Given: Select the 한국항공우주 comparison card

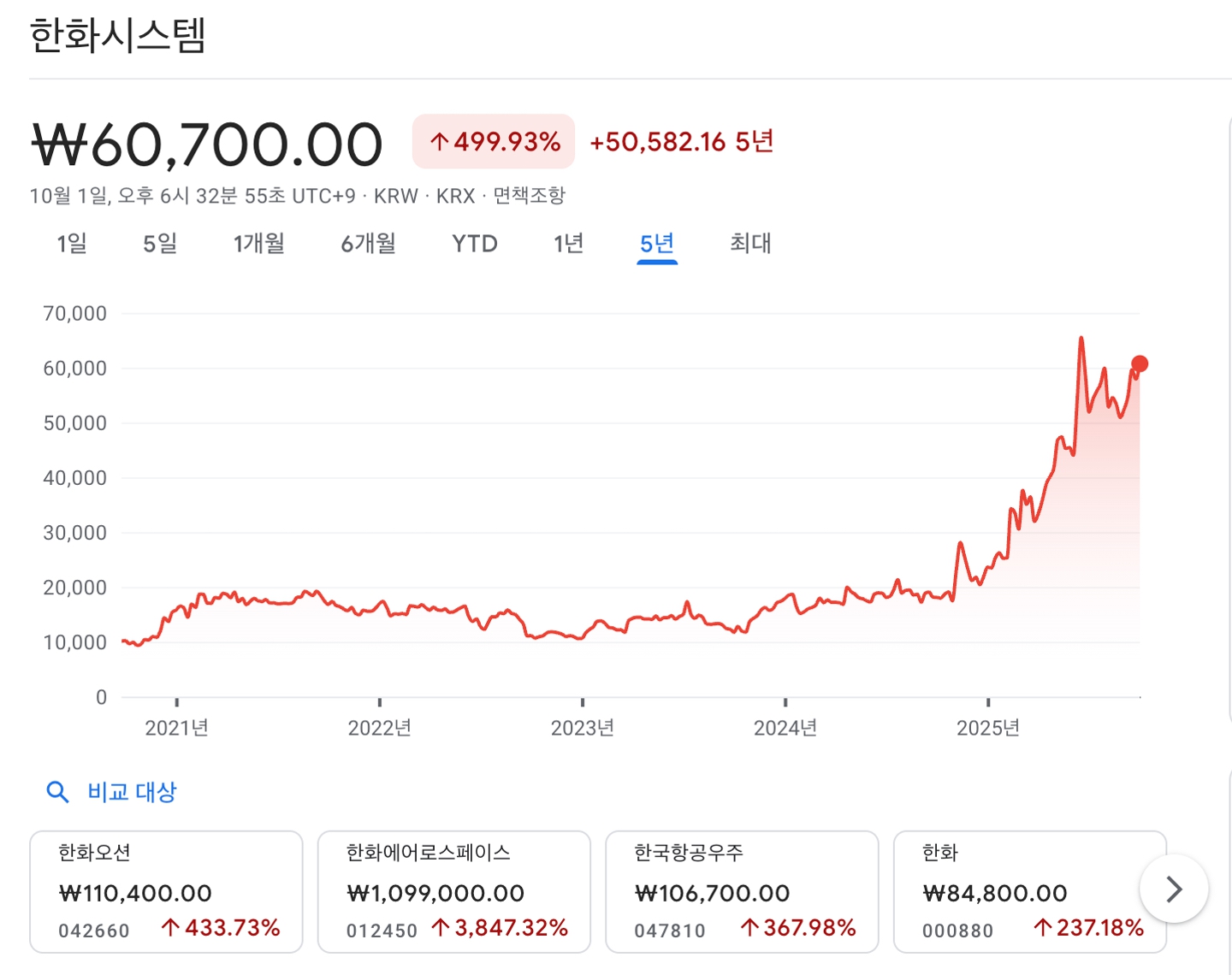Looking at the screenshot, I should click(742, 891).
